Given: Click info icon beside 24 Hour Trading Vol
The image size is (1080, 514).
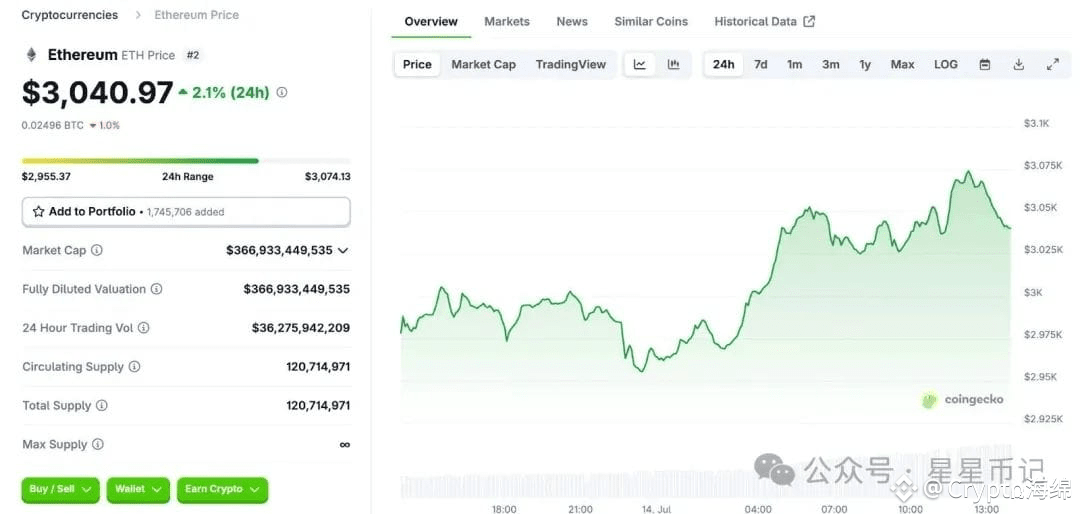Looking at the screenshot, I should [143, 328].
